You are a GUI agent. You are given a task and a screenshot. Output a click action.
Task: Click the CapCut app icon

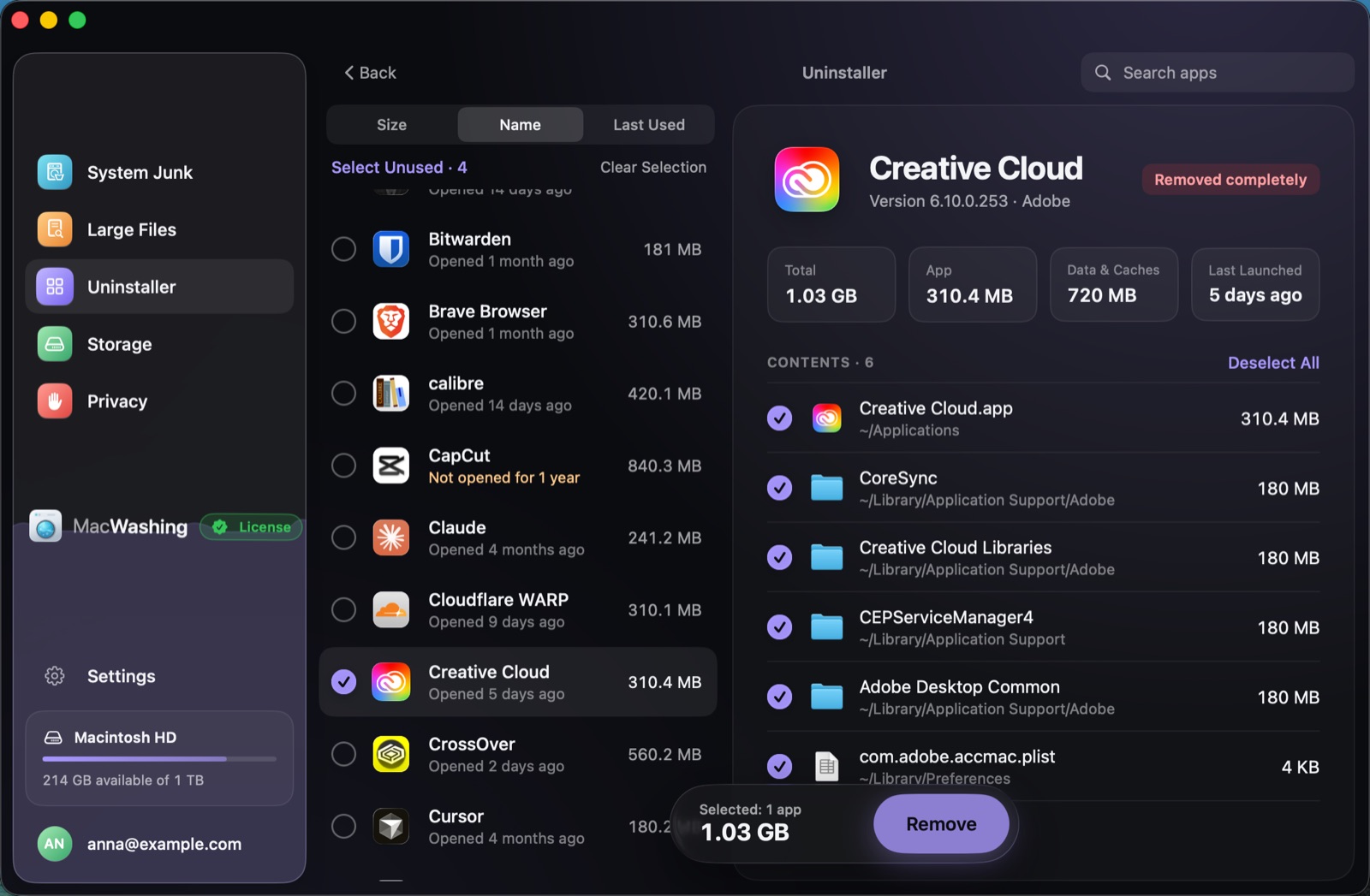coord(391,466)
